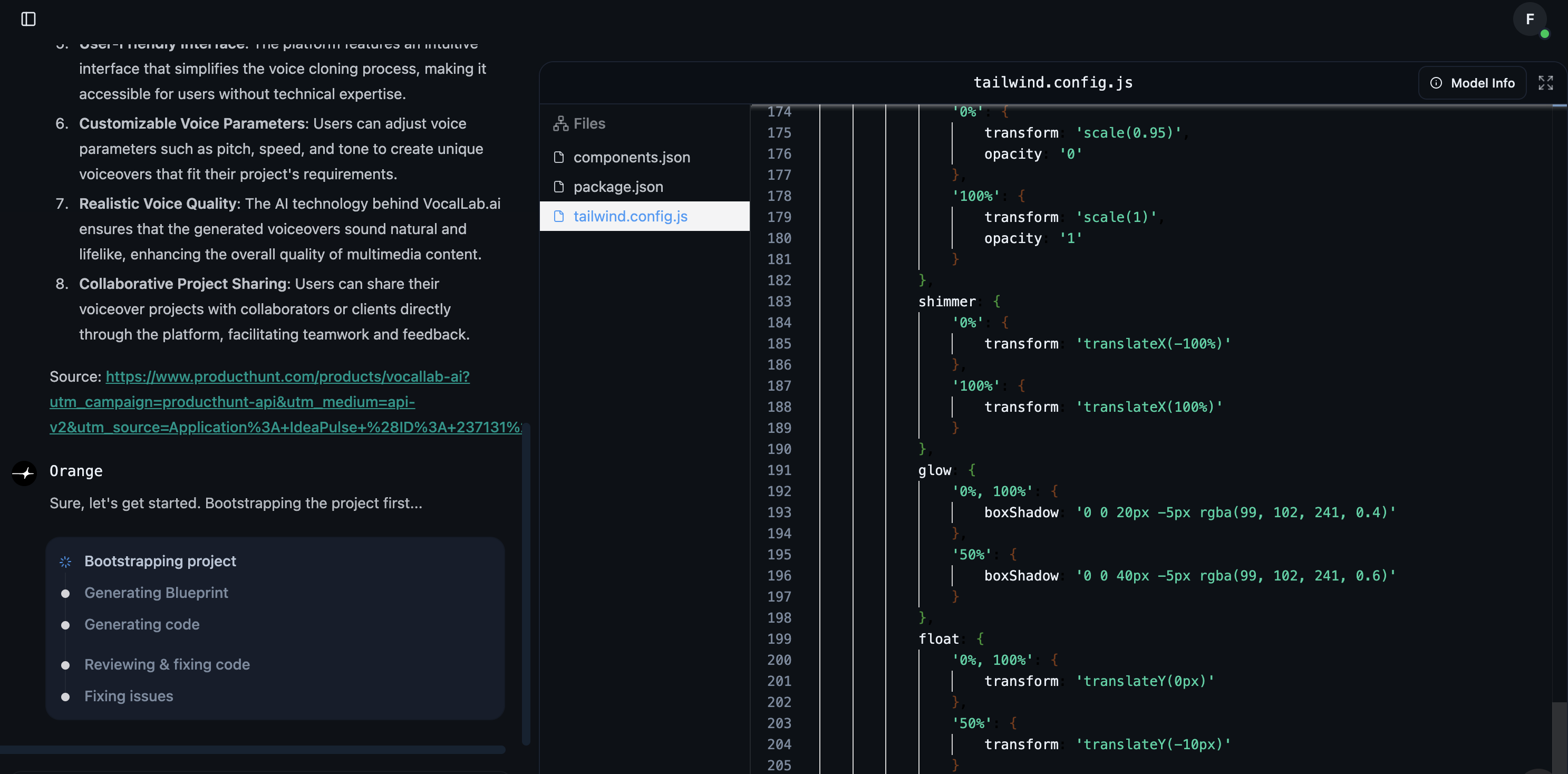Click the progress bar below the chat
The height and width of the screenshot is (774, 1568).
click(x=253, y=750)
